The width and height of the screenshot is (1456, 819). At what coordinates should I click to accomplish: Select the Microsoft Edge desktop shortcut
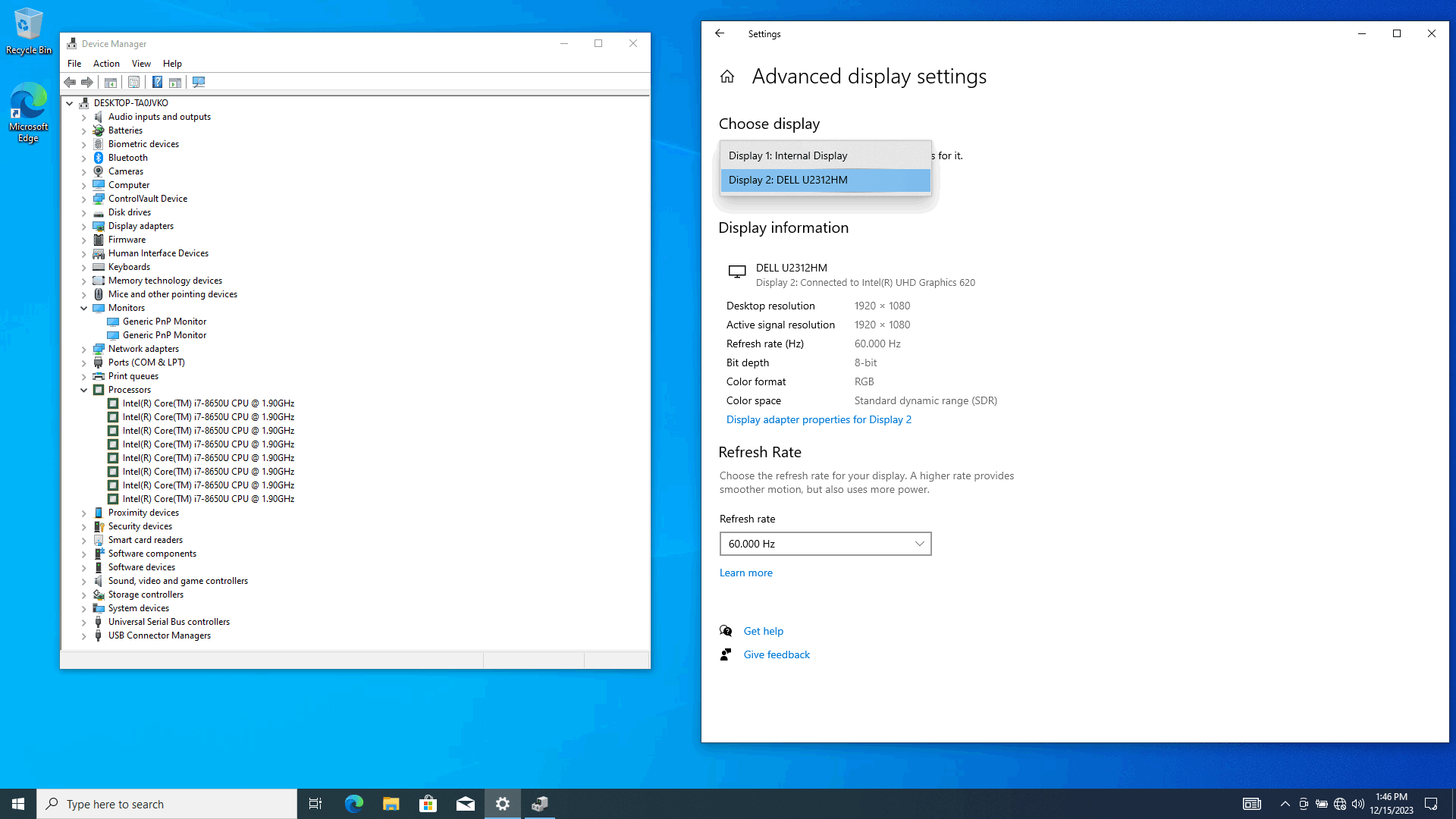point(29,112)
